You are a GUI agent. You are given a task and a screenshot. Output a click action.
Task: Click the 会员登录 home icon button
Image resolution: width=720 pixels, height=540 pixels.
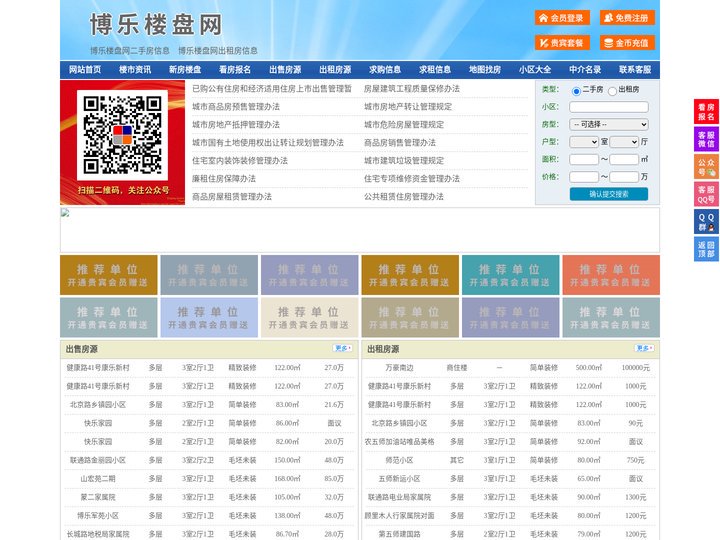pyautogui.click(x=562, y=18)
